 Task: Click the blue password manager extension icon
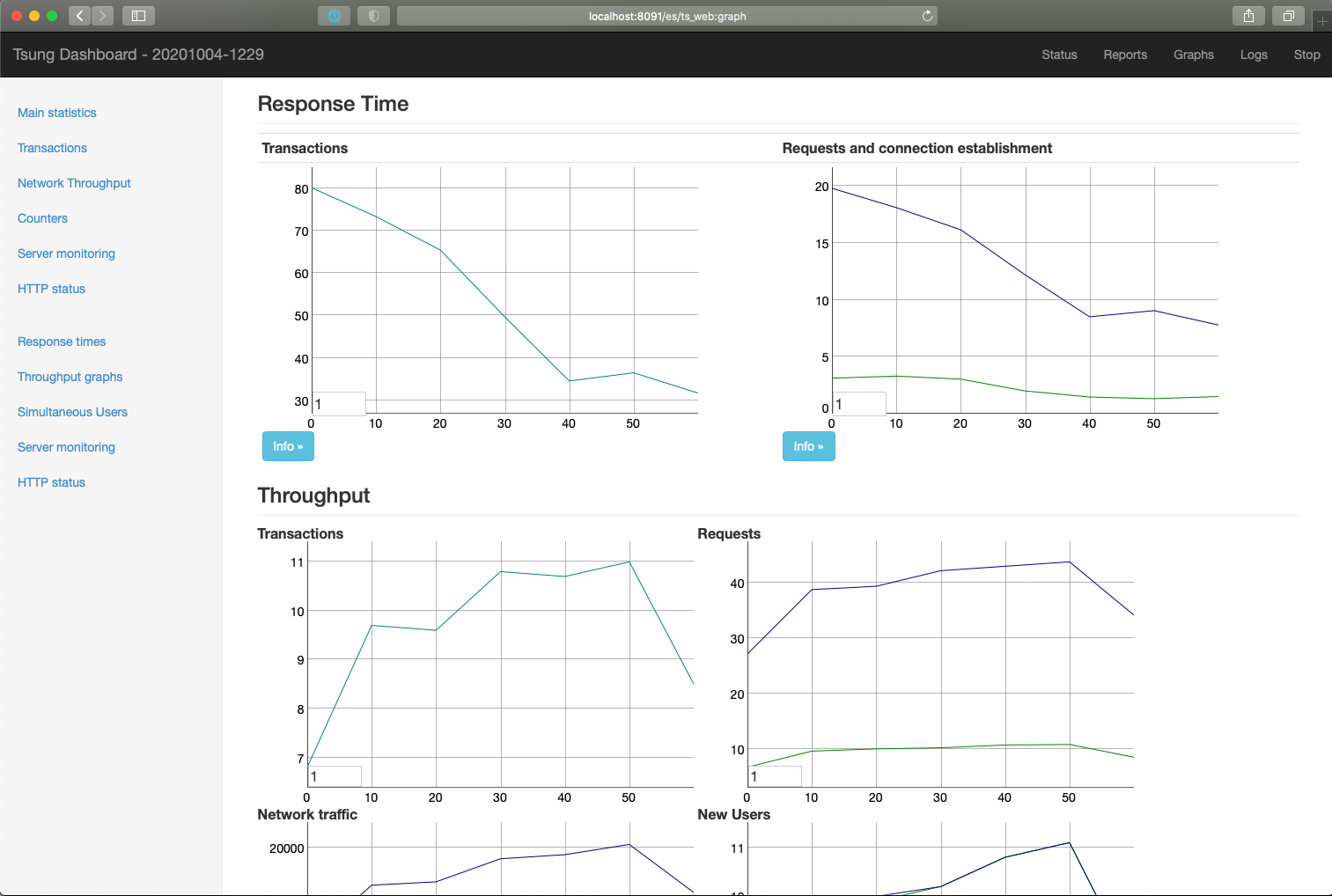[x=334, y=16]
